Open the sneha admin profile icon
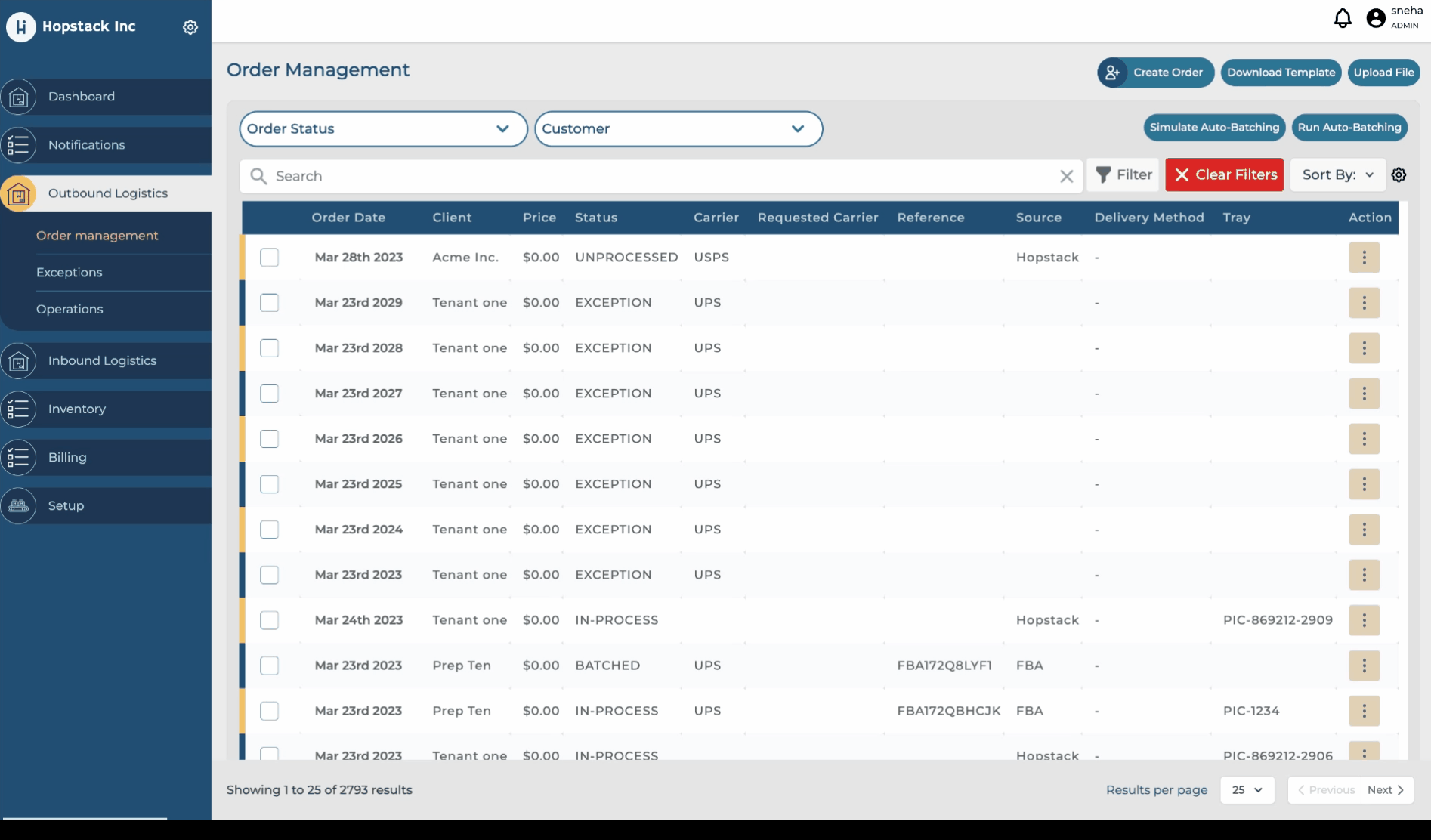1431x840 pixels. pyautogui.click(x=1376, y=18)
